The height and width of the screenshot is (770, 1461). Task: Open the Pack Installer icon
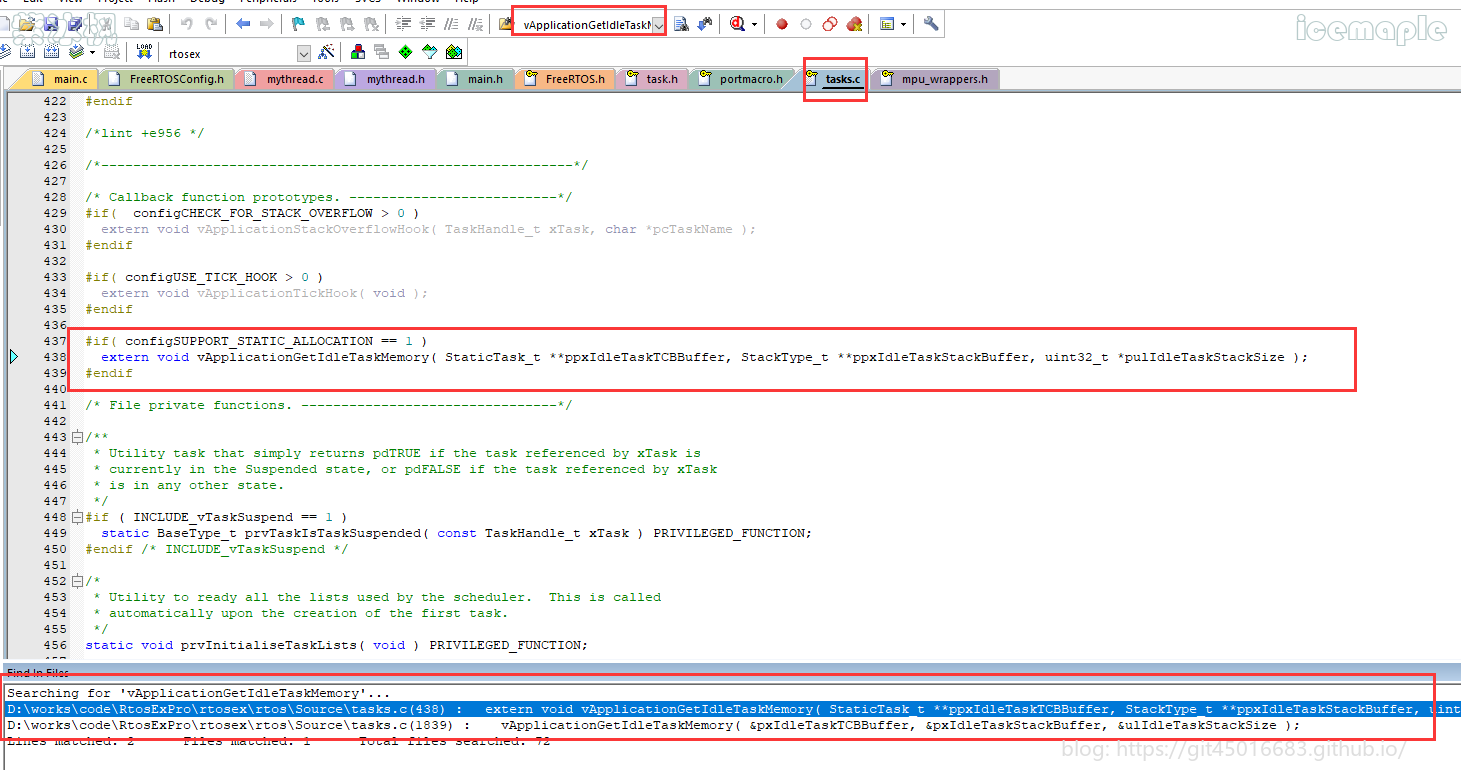[x=453, y=52]
